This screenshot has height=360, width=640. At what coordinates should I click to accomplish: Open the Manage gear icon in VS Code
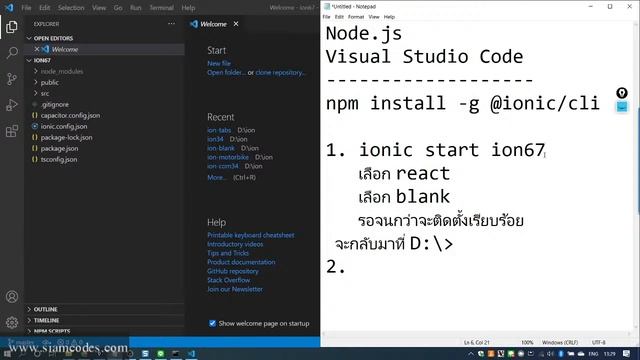coord(12,322)
